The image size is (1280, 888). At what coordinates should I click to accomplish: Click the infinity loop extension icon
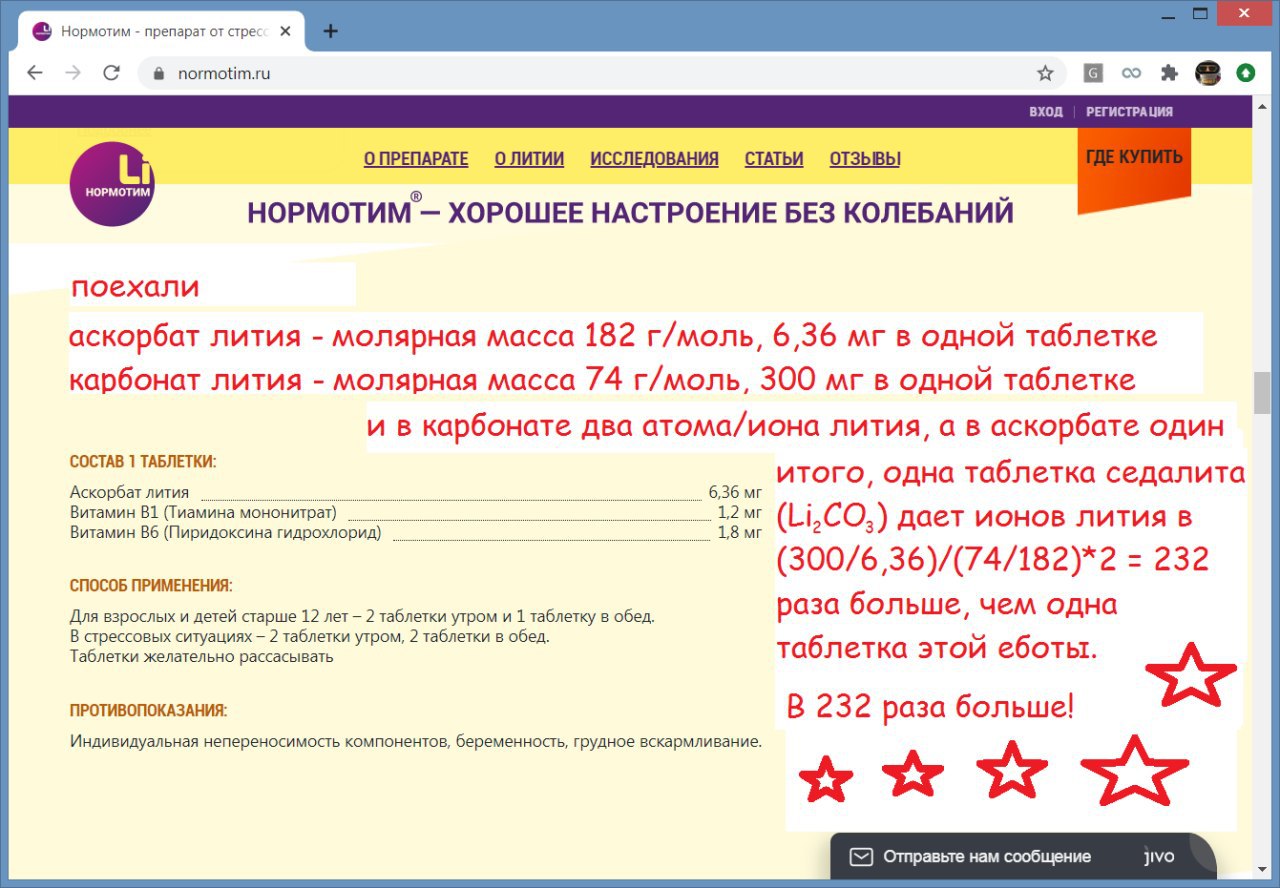tap(1131, 73)
